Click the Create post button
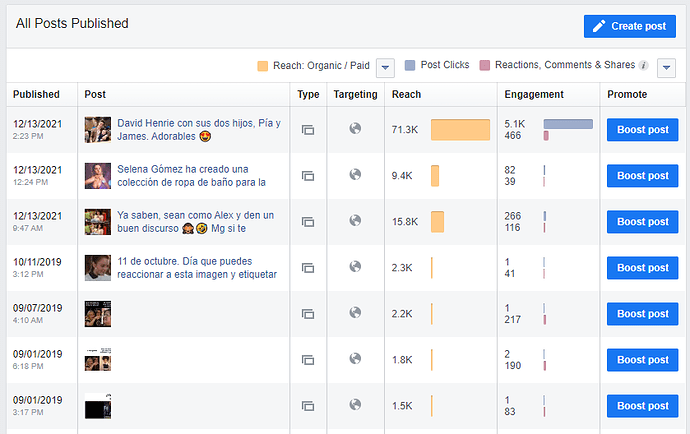Screen dimensions: 690x434 (x=629, y=26)
